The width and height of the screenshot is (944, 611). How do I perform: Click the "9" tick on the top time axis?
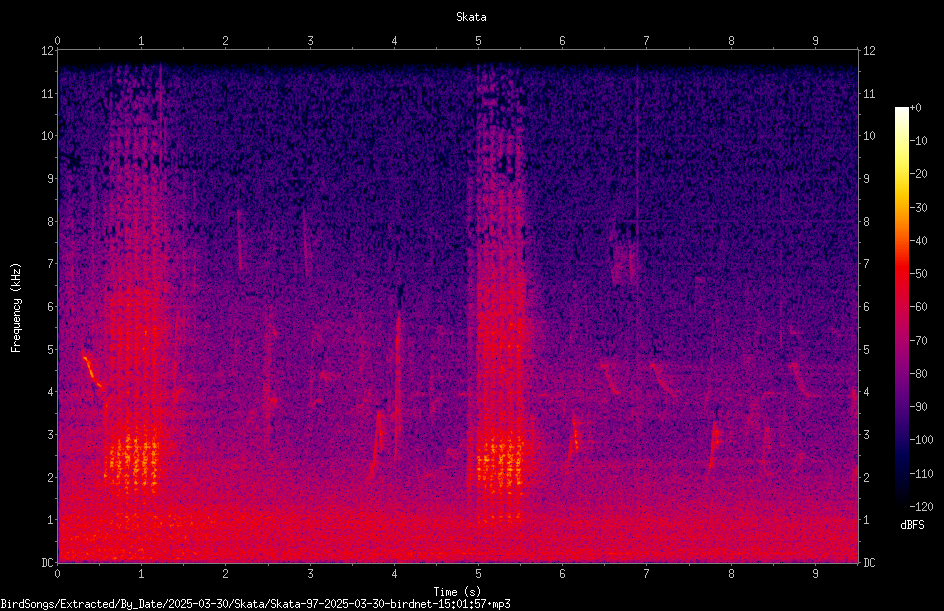(x=815, y=41)
